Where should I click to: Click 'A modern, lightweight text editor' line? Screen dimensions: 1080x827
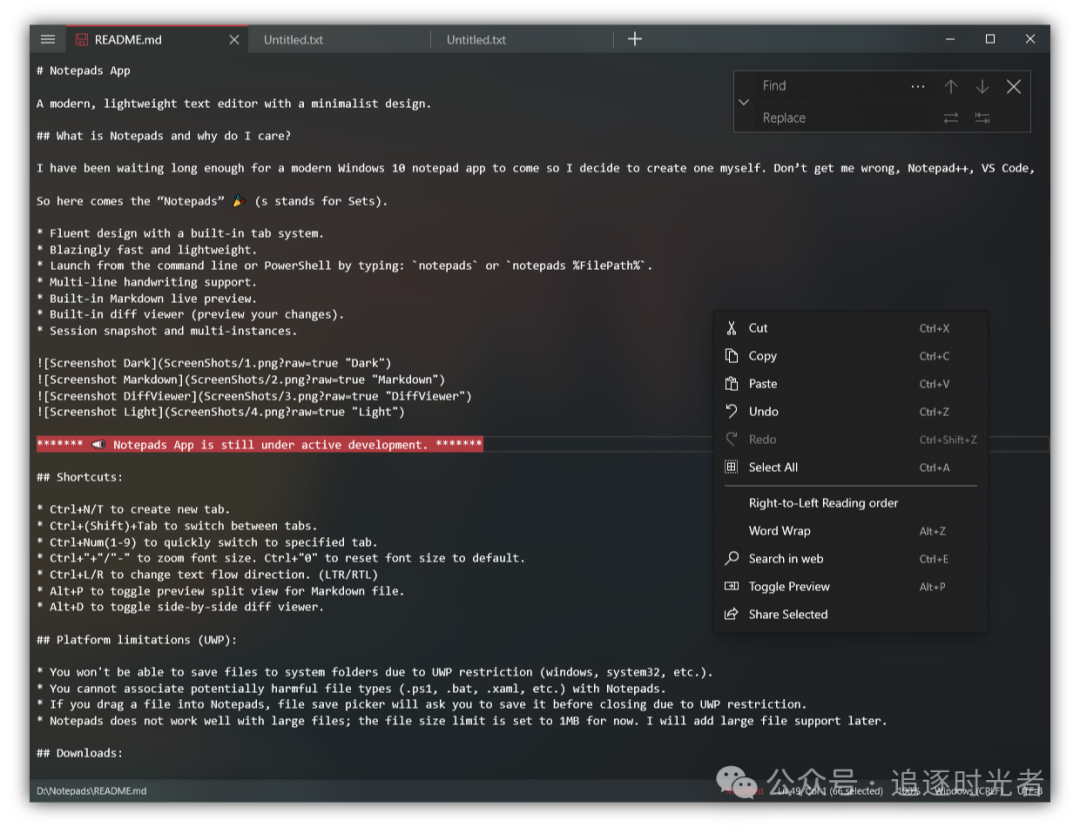(x=233, y=104)
